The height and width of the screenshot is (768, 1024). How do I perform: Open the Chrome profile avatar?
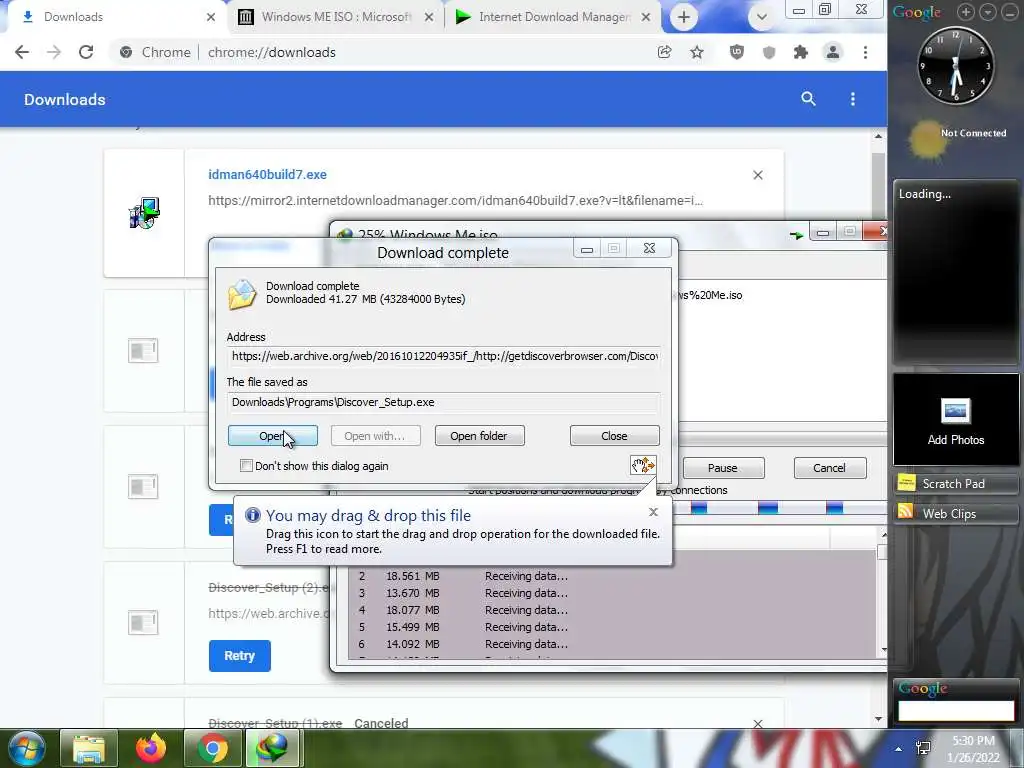coord(833,52)
